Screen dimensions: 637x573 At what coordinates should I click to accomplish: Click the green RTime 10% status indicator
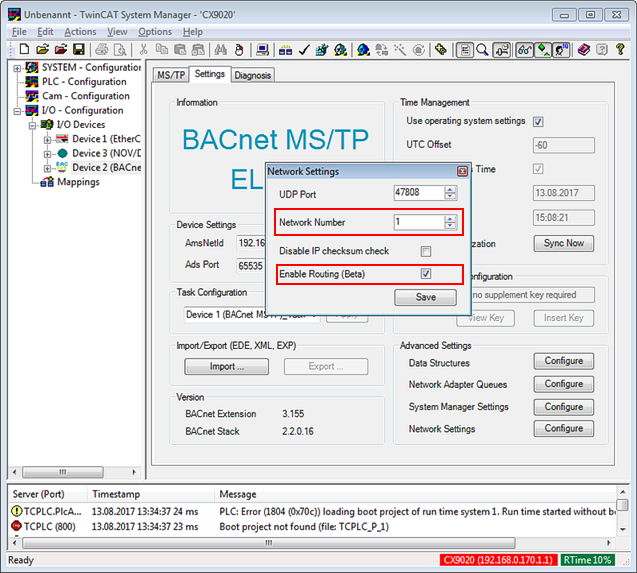(587, 560)
